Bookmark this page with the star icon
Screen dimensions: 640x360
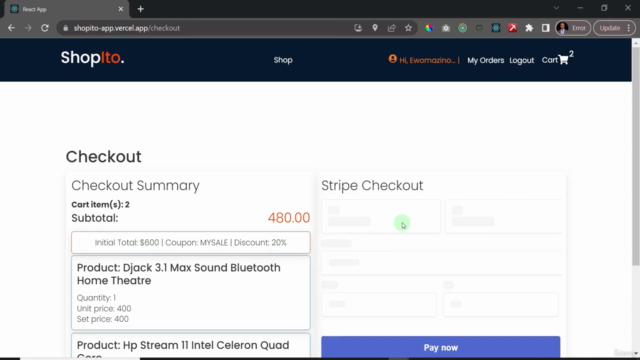(408, 28)
